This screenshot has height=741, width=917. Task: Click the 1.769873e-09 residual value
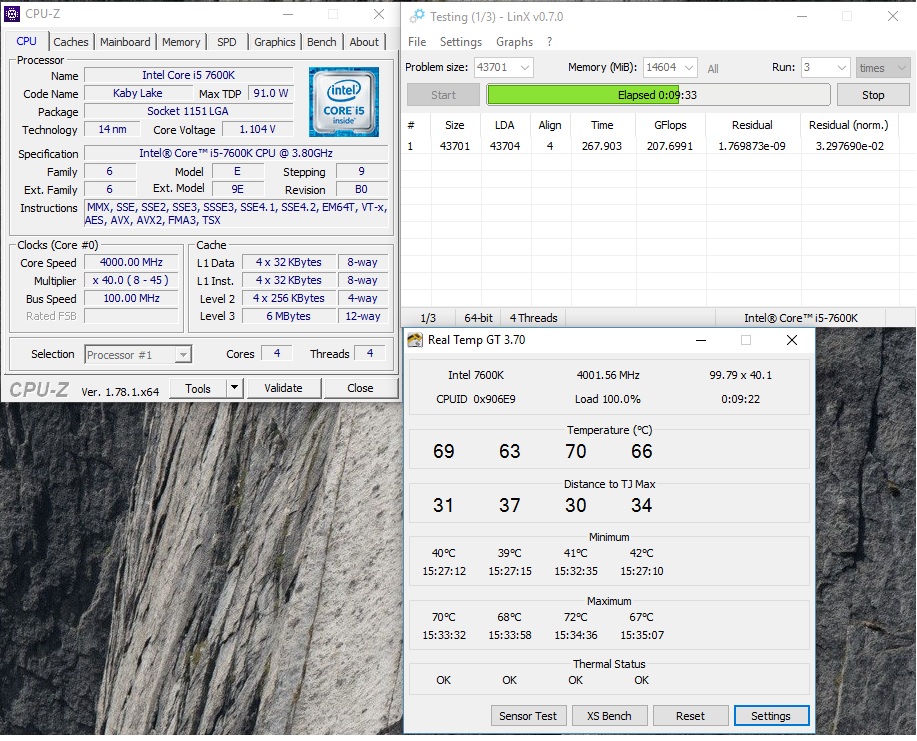[752, 146]
